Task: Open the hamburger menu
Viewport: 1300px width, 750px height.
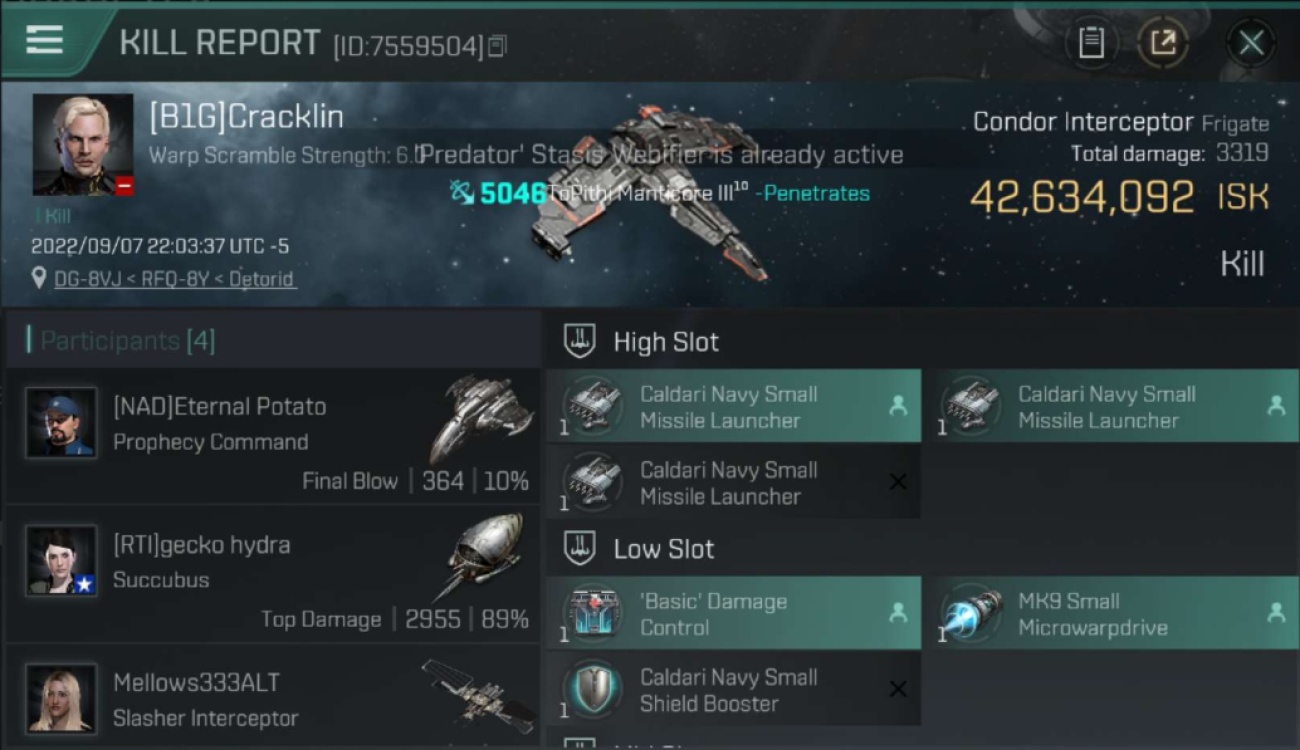Action: 45,40
